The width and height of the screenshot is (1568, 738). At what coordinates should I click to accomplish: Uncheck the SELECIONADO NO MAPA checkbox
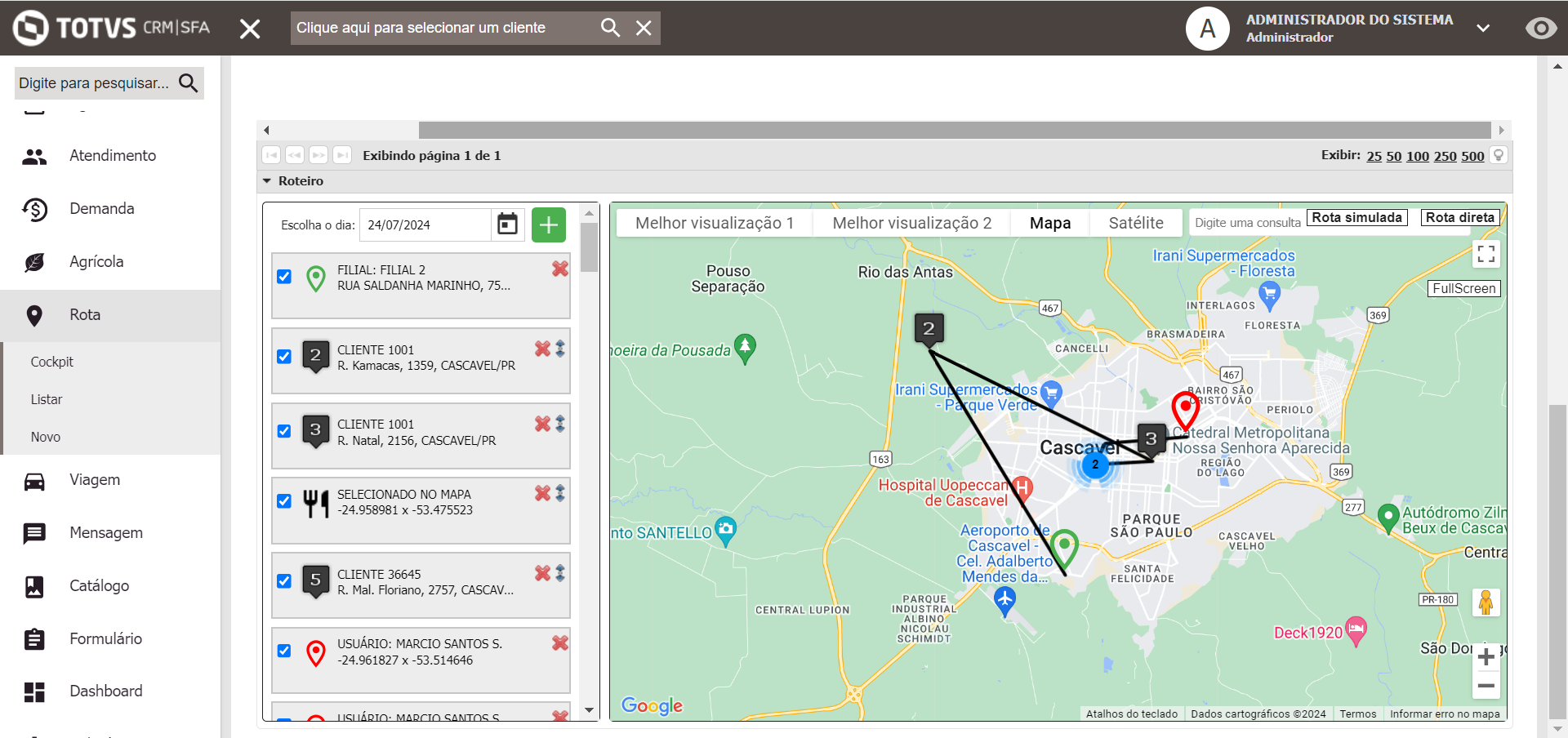284,501
